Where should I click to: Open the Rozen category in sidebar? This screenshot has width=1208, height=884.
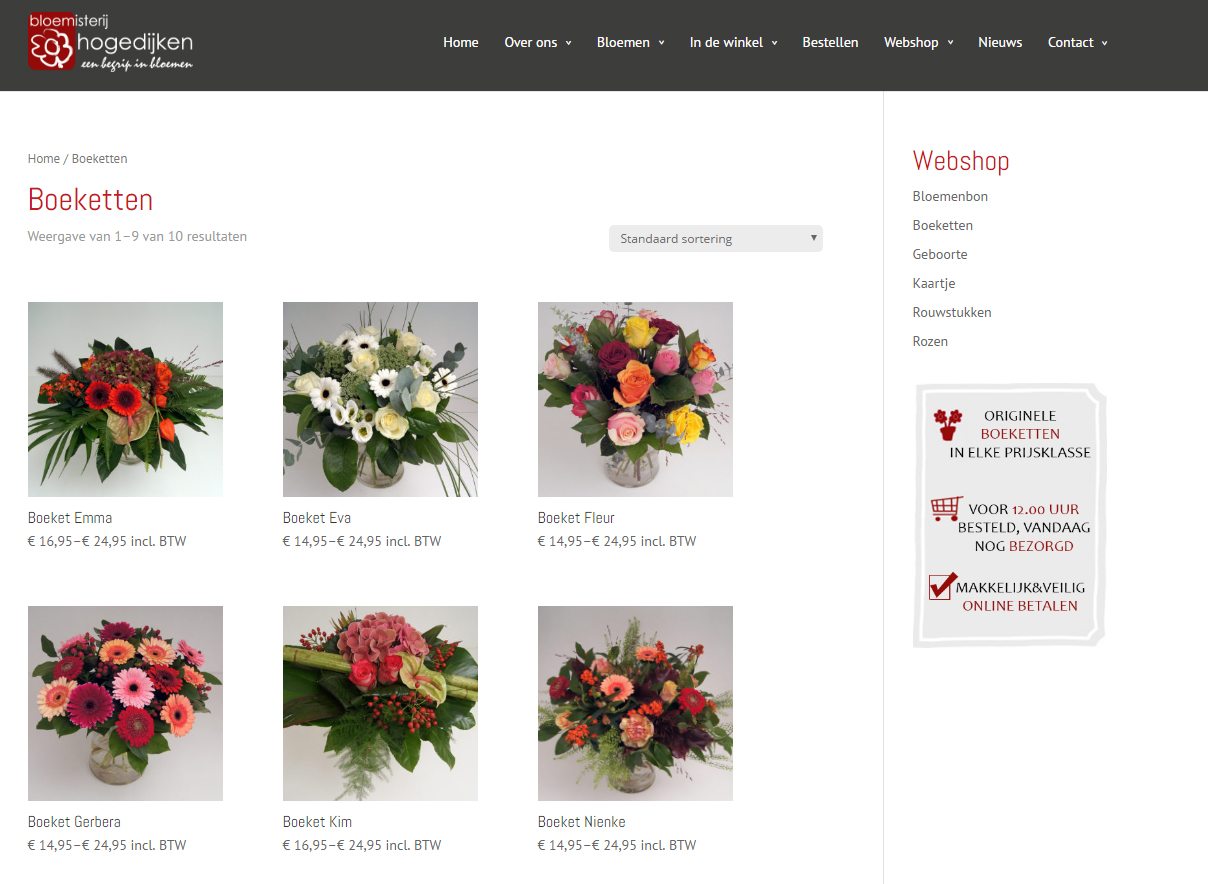click(930, 341)
